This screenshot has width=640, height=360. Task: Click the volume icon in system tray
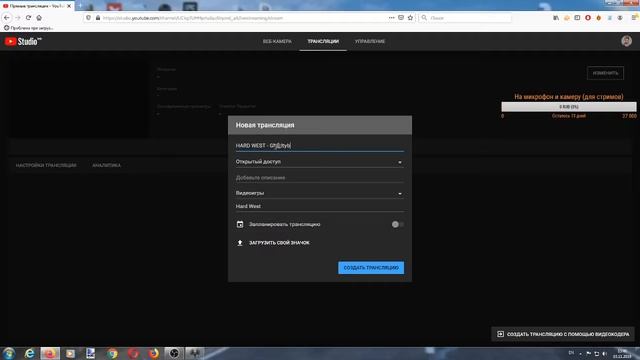point(604,353)
